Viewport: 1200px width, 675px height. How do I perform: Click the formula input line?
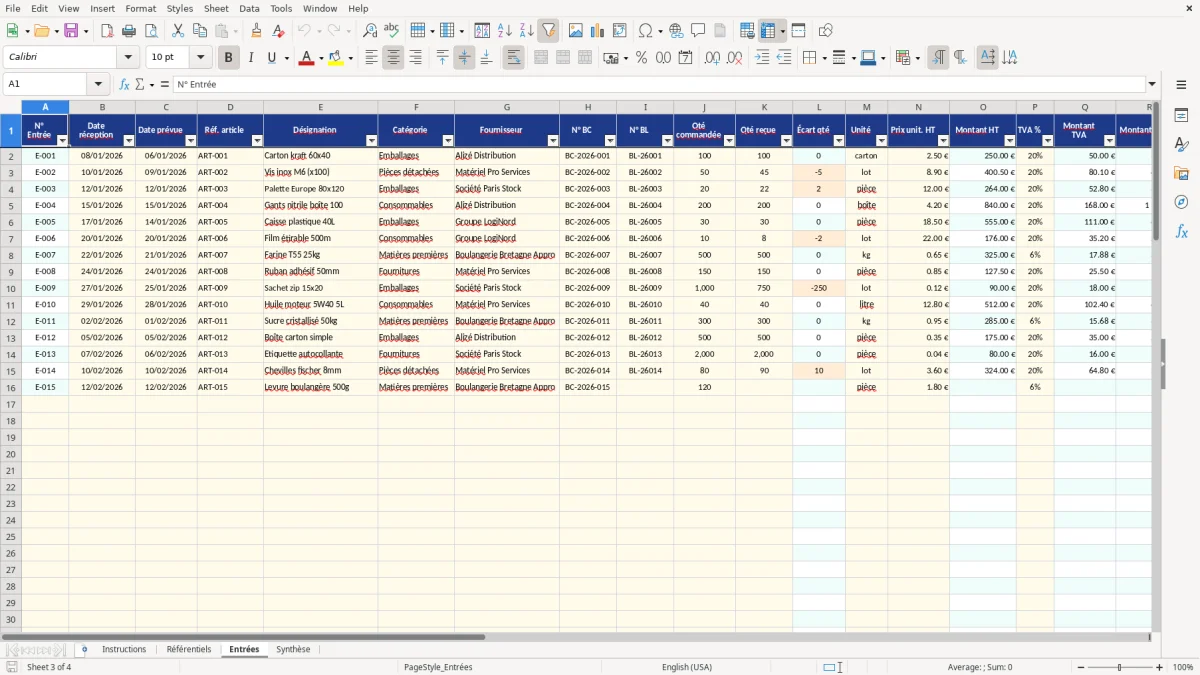click(659, 84)
